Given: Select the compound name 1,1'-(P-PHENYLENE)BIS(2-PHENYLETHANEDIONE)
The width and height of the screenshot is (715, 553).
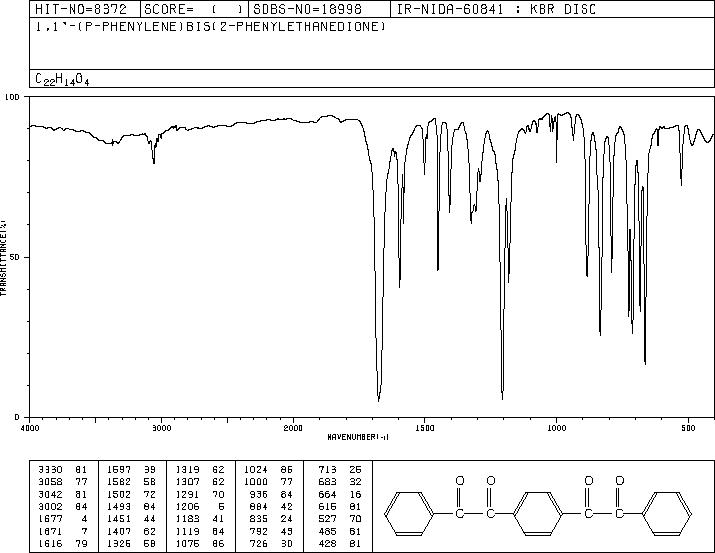Looking at the screenshot, I should (211, 27).
